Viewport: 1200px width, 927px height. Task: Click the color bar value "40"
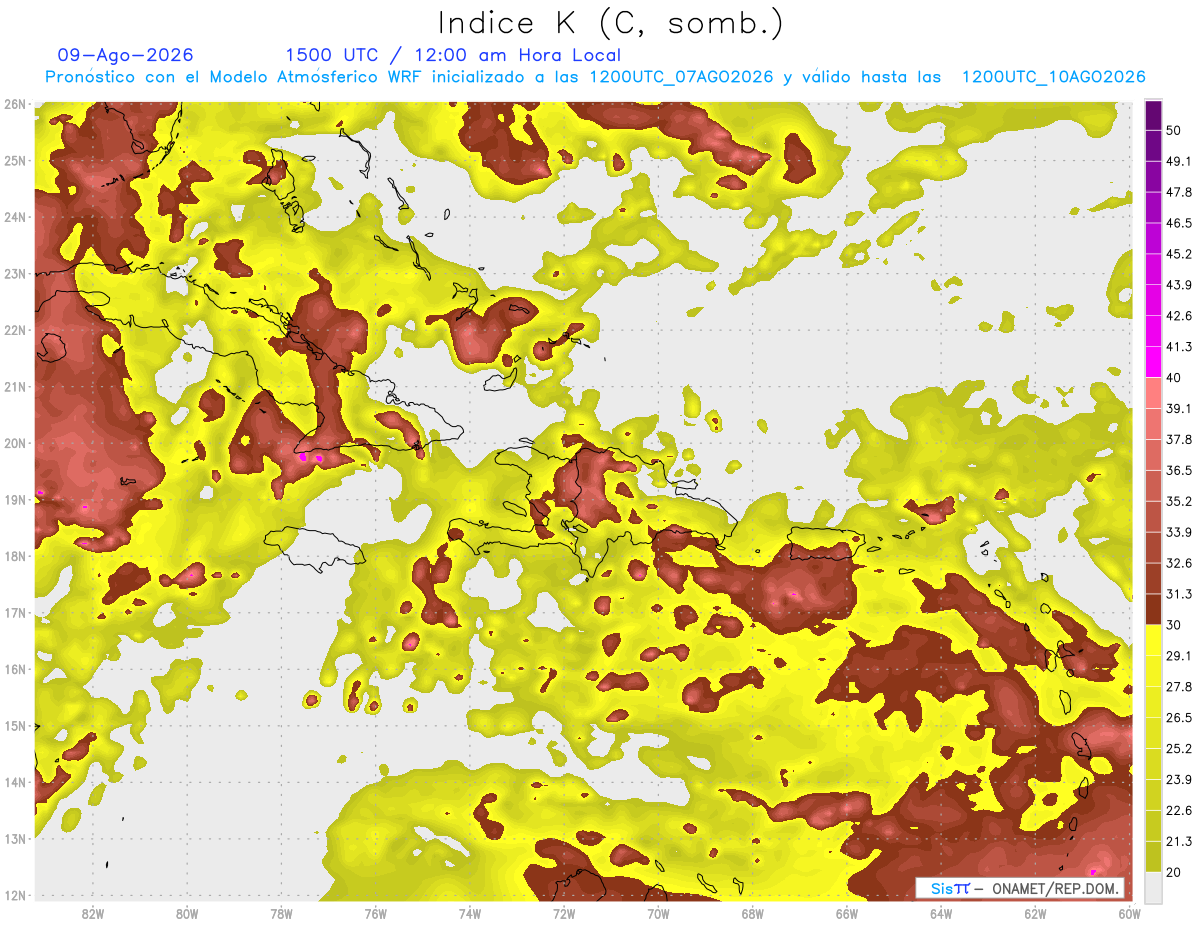(1174, 377)
